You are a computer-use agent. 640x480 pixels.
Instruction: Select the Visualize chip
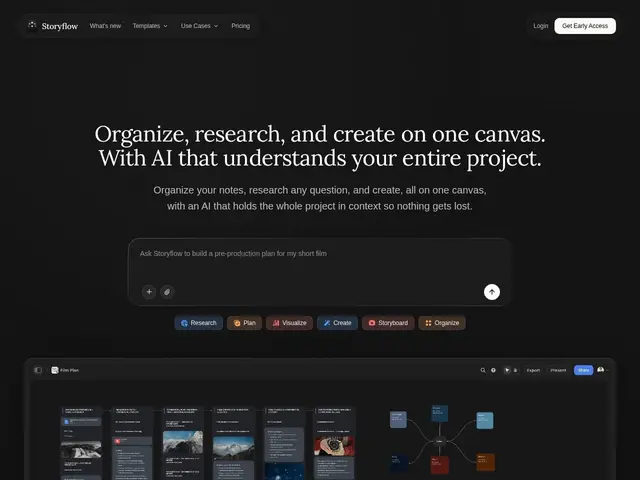pos(289,323)
